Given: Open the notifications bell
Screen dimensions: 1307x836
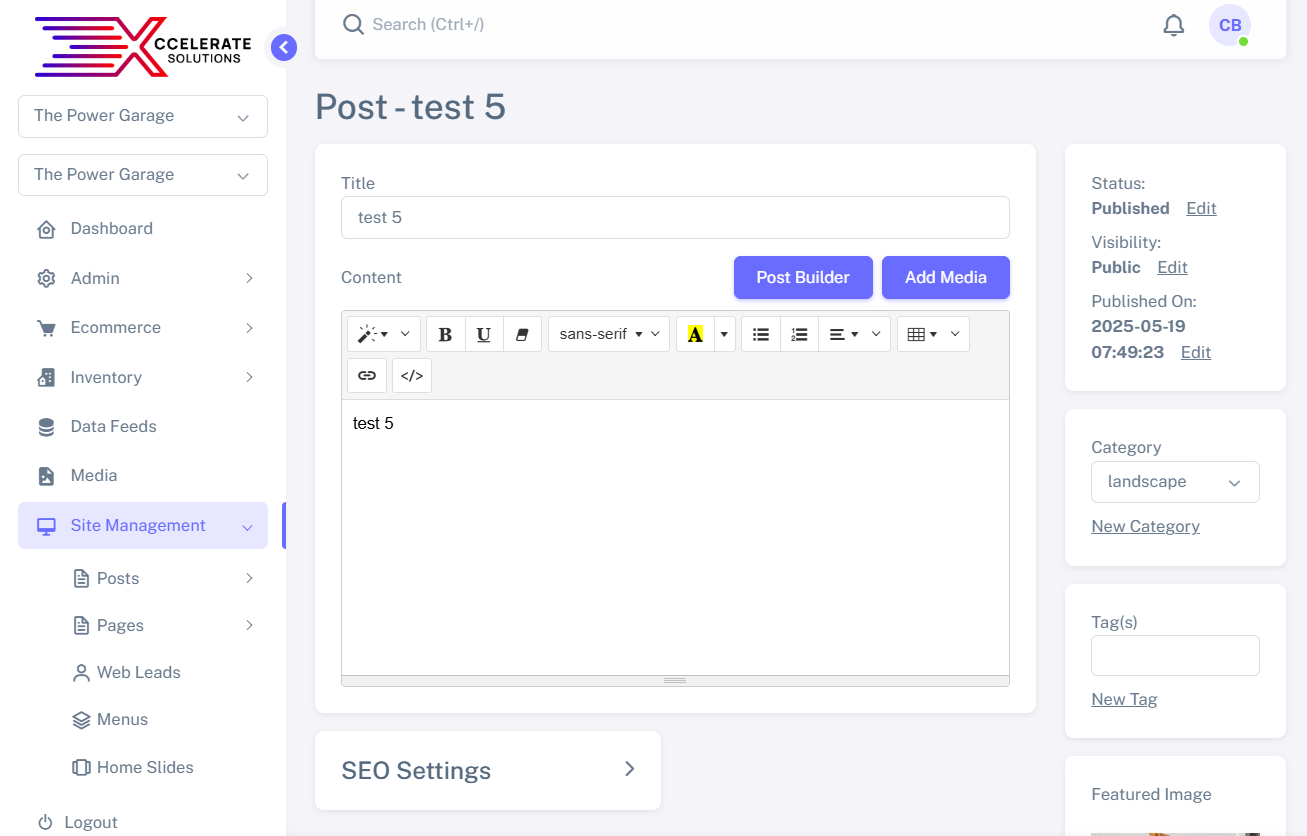Looking at the screenshot, I should [x=1173, y=25].
